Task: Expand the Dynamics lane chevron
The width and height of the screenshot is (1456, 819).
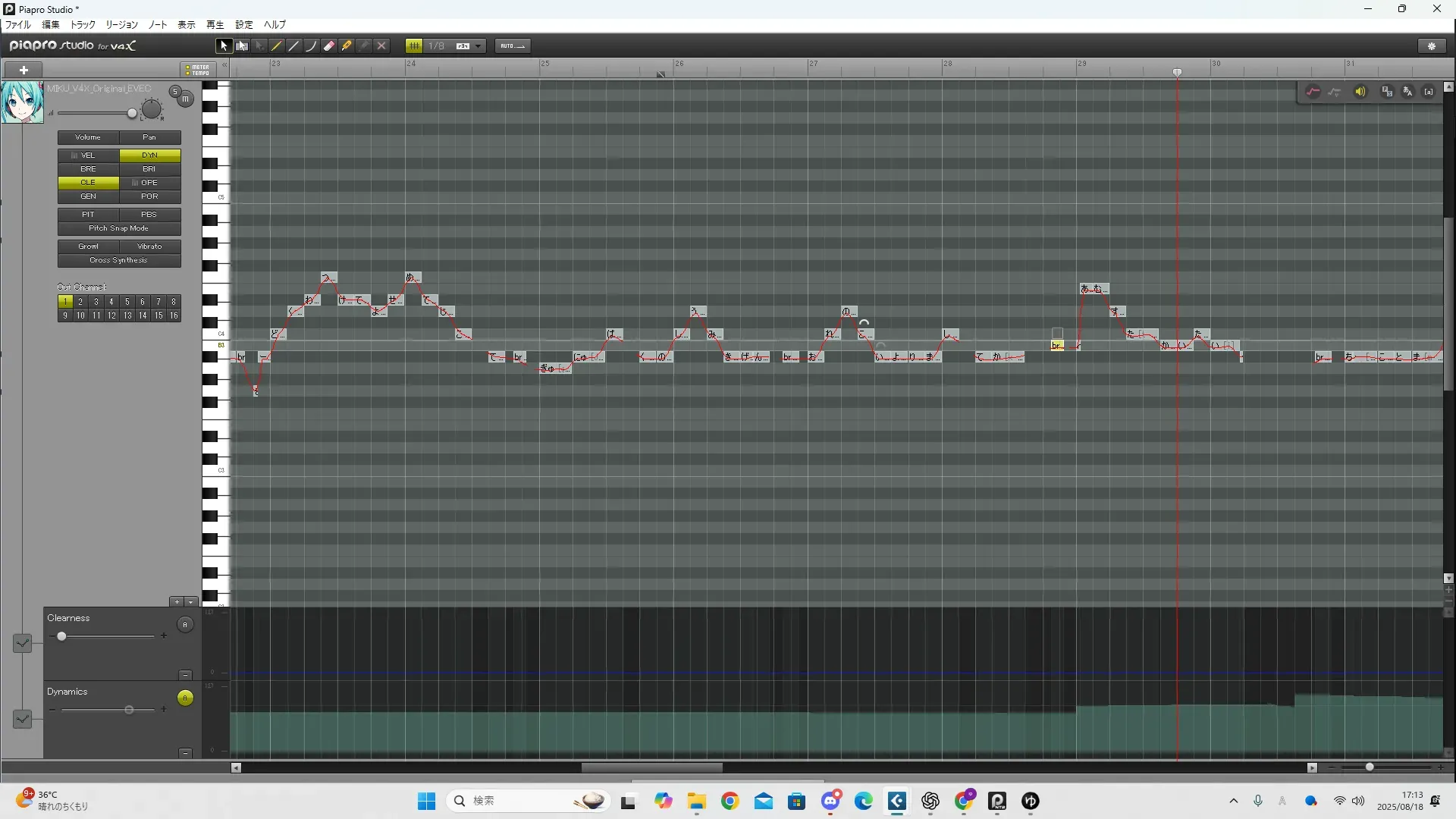Action: (x=23, y=718)
